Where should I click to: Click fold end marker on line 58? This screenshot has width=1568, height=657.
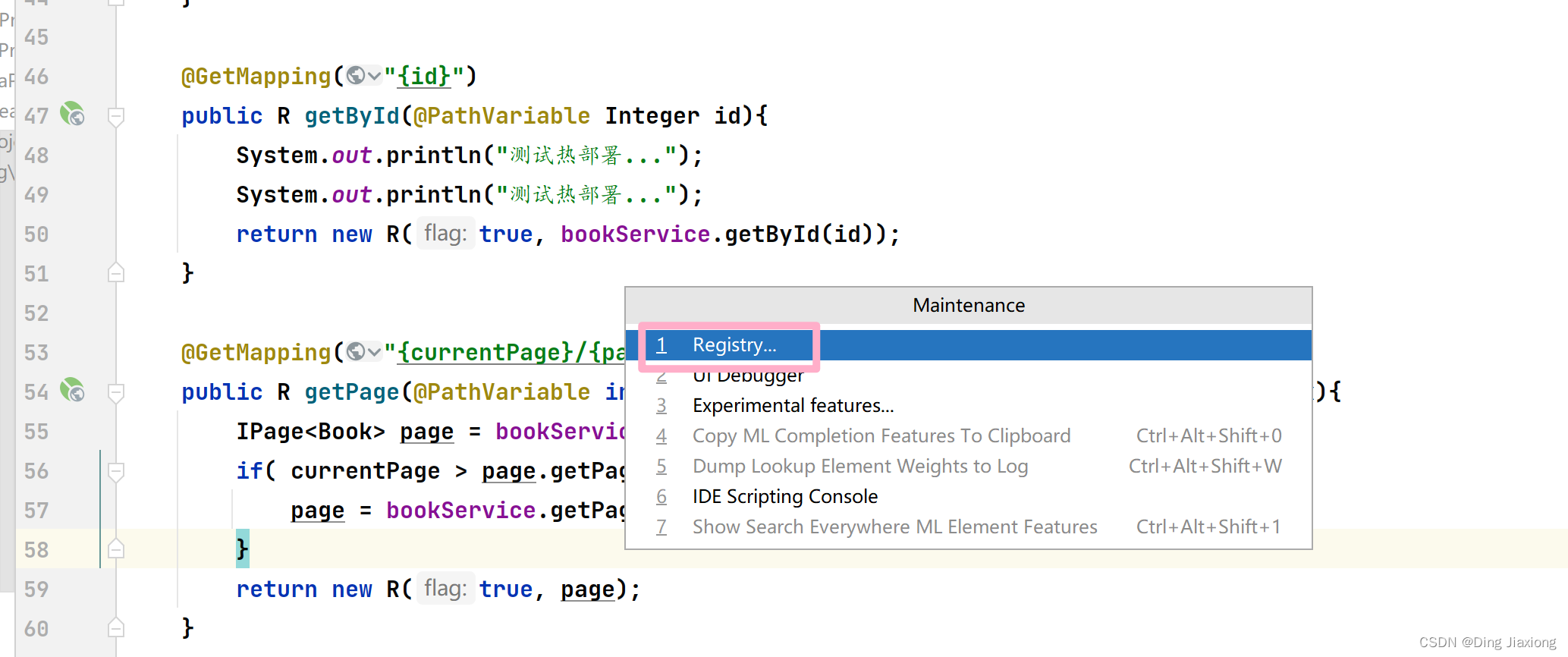(x=116, y=549)
